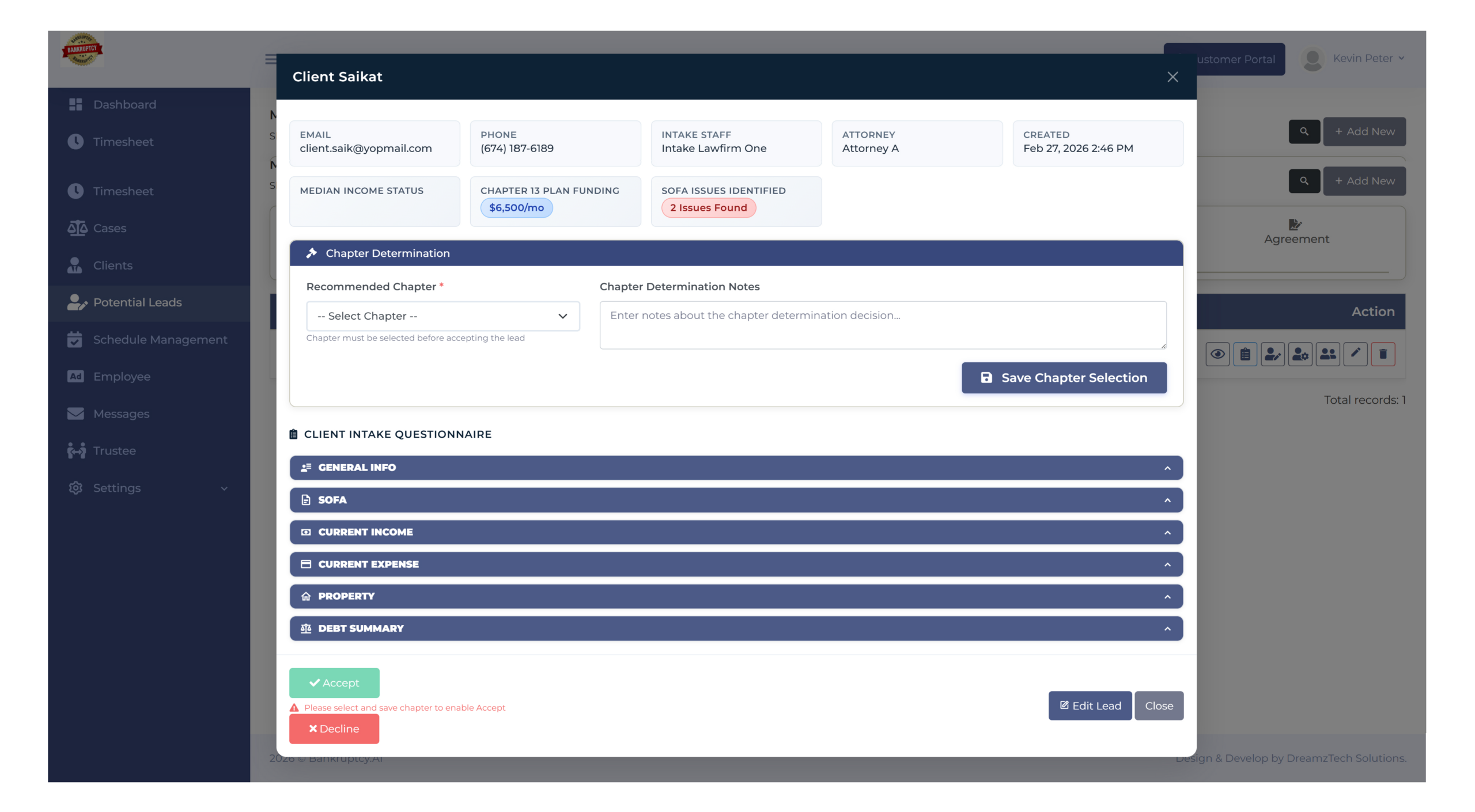Click the red trash delete icon
Image resolution: width=1475 pixels, height=812 pixels.
(1383, 354)
